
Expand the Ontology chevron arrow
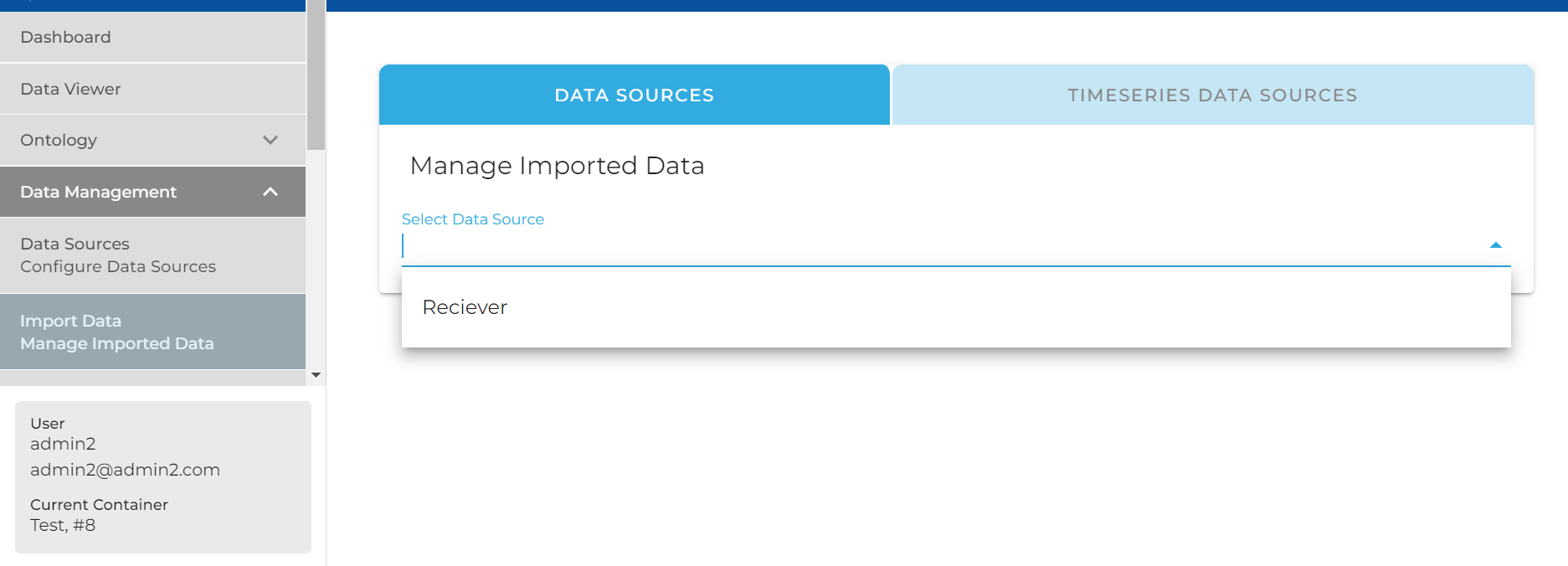point(270,140)
